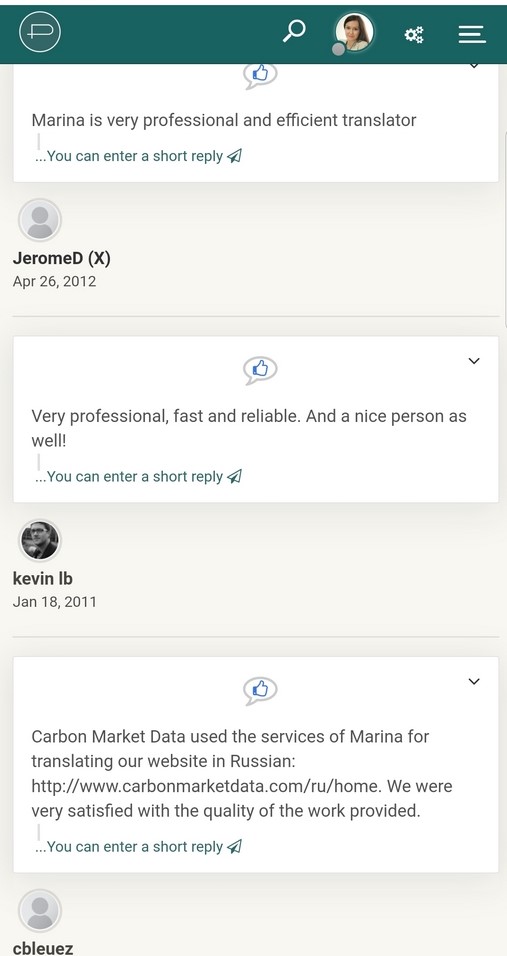This screenshot has height=956, width=507.
Task: Reply under 'Marina is very professional' review
Action: [x=138, y=156]
